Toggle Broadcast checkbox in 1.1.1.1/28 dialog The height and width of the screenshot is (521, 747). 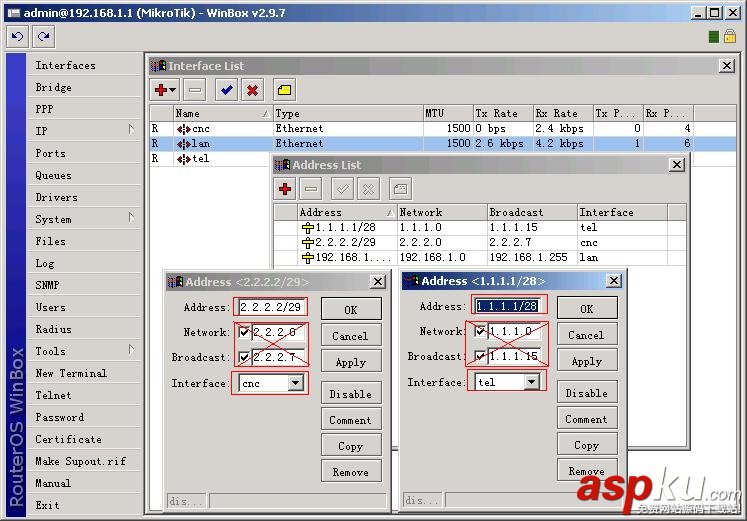pos(480,356)
